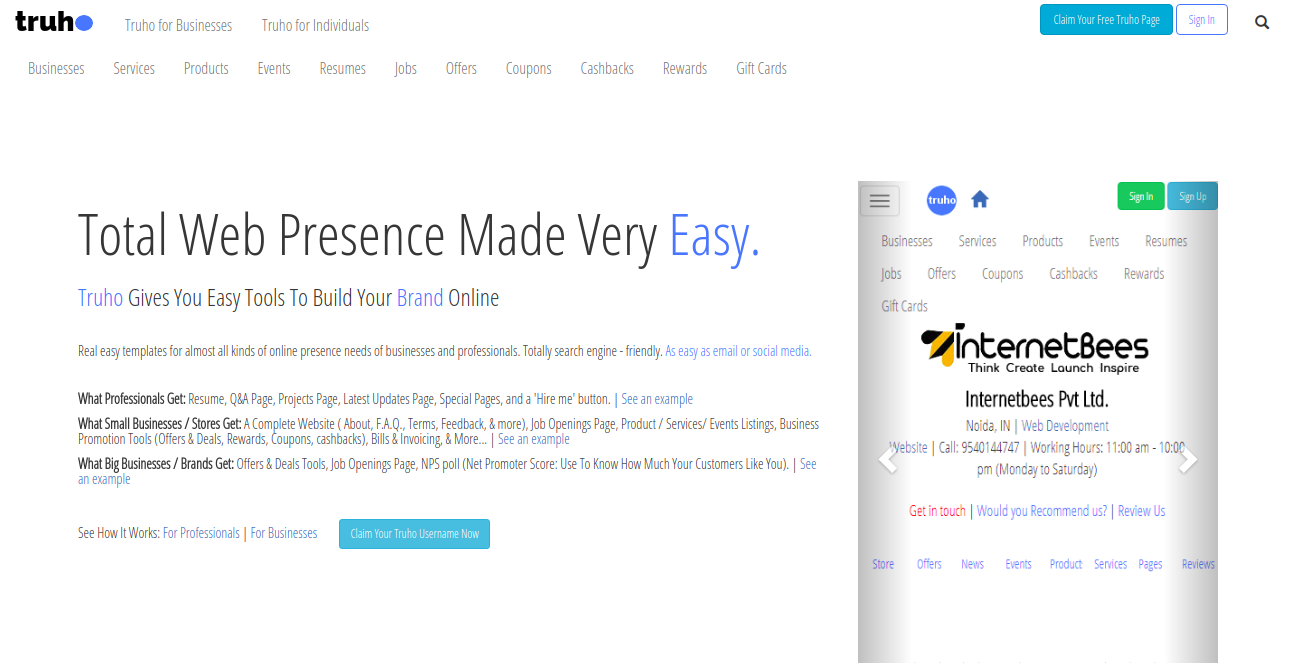The image size is (1296, 663).
Task: Open the News tab in preview
Action: (x=972, y=564)
